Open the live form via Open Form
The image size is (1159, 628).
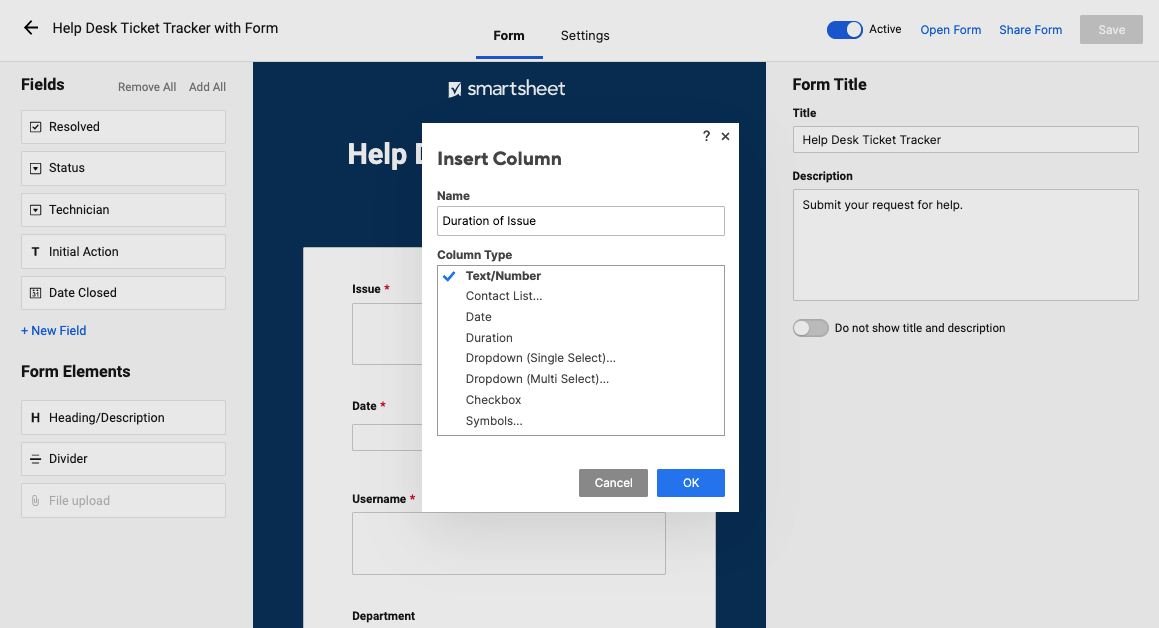950,29
